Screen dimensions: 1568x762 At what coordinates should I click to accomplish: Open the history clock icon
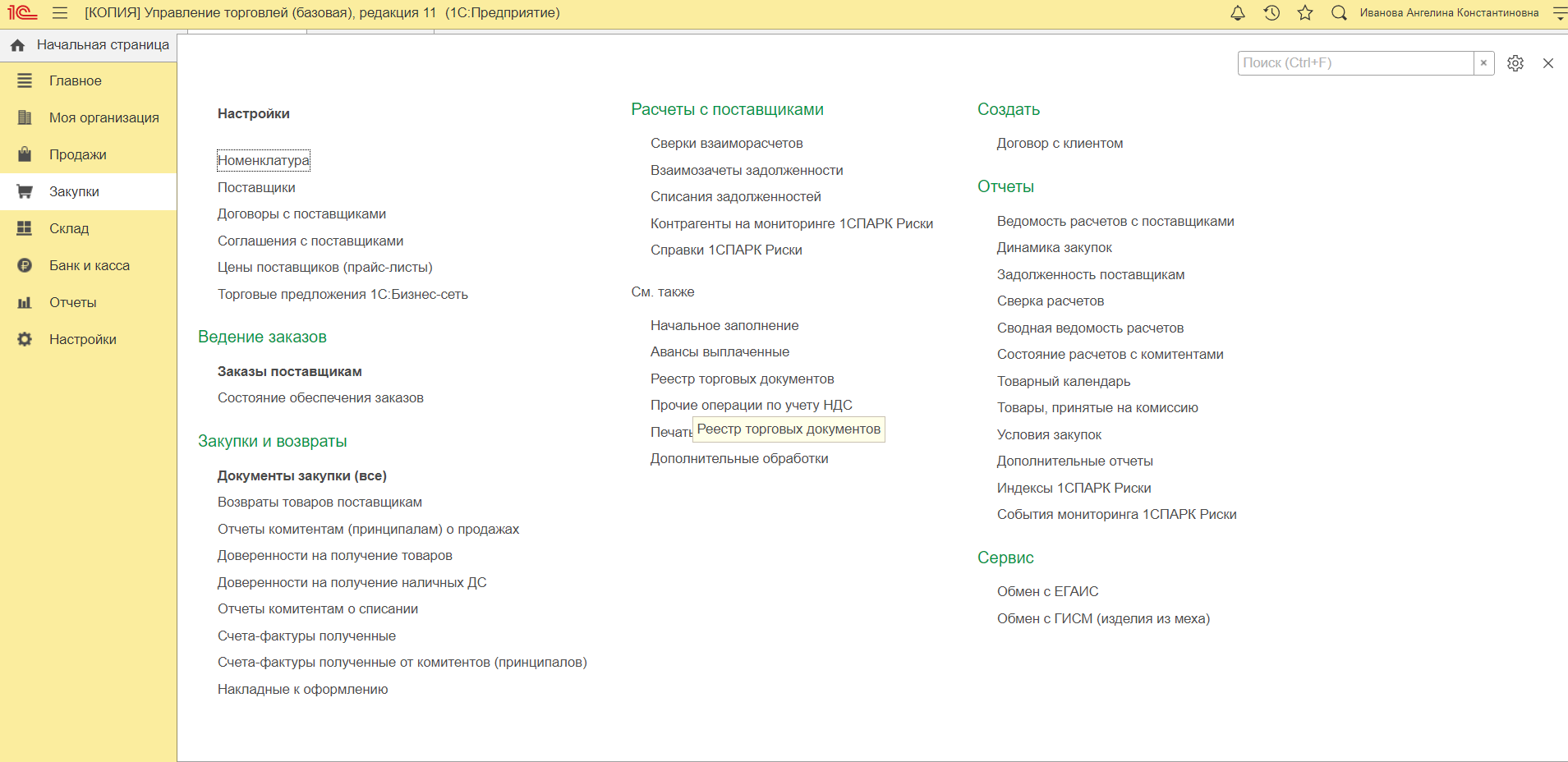tap(1271, 13)
